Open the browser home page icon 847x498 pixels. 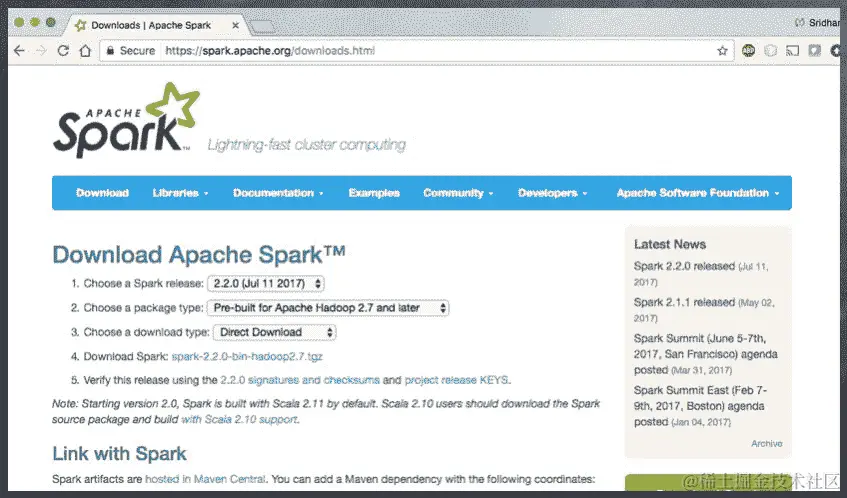85,51
